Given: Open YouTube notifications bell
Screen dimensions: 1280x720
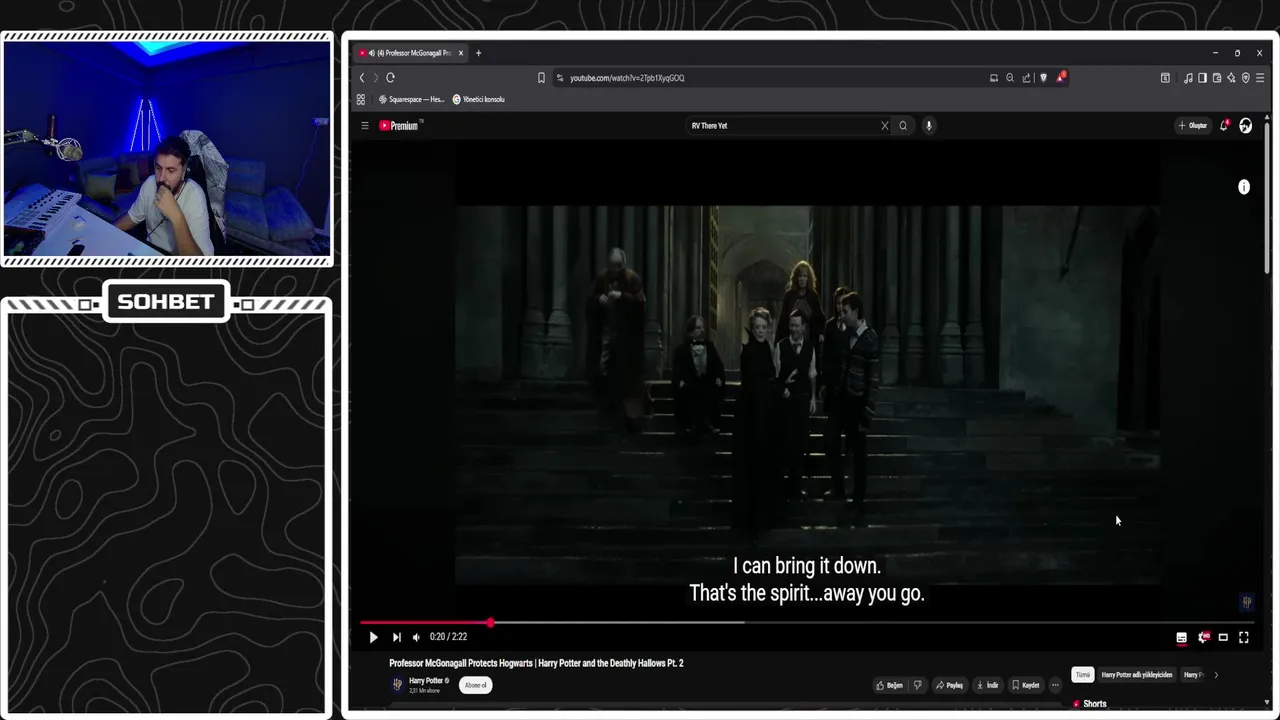Looking at the screenshot, I should point(1224,126).
